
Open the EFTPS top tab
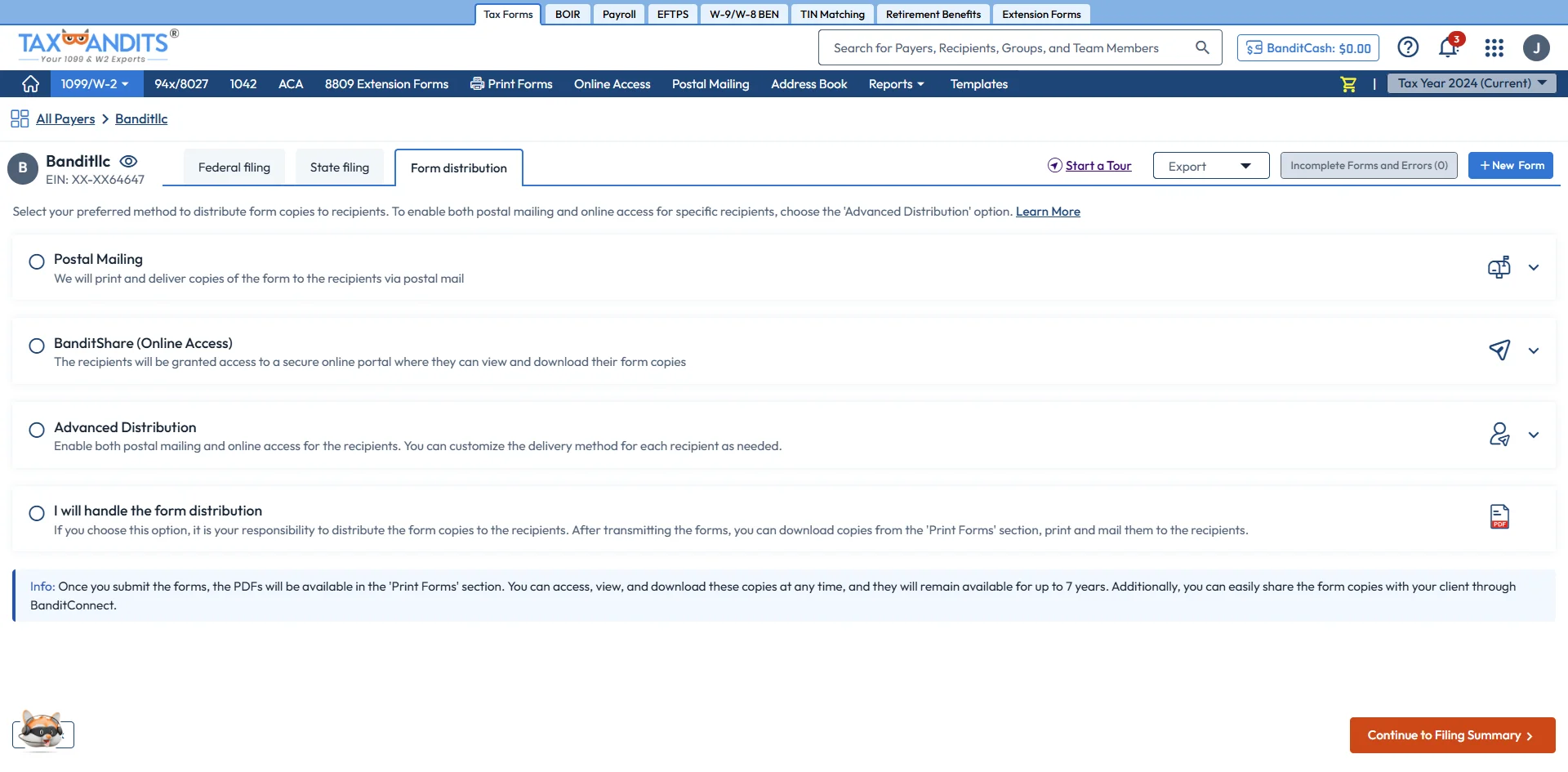coord(673,15)
